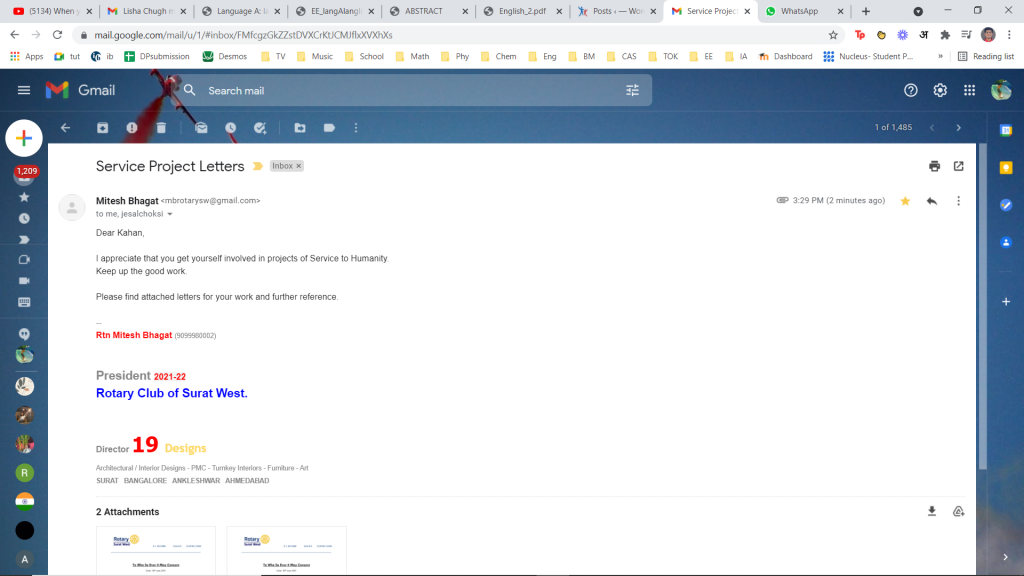Snooze this email with clock icon

coord(231,128)
